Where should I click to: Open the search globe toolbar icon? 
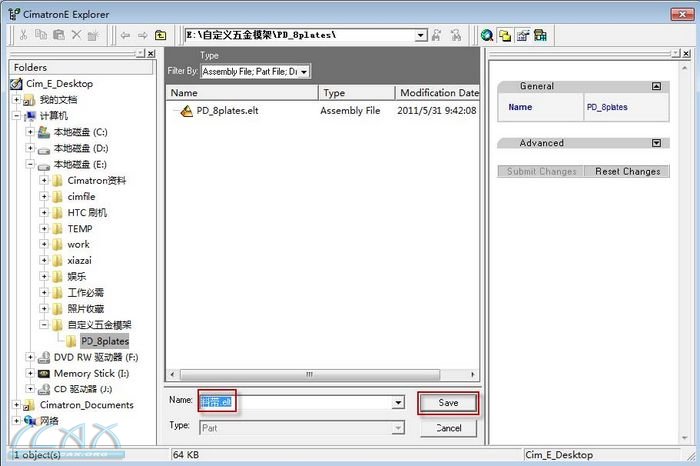tap(487, 35)
